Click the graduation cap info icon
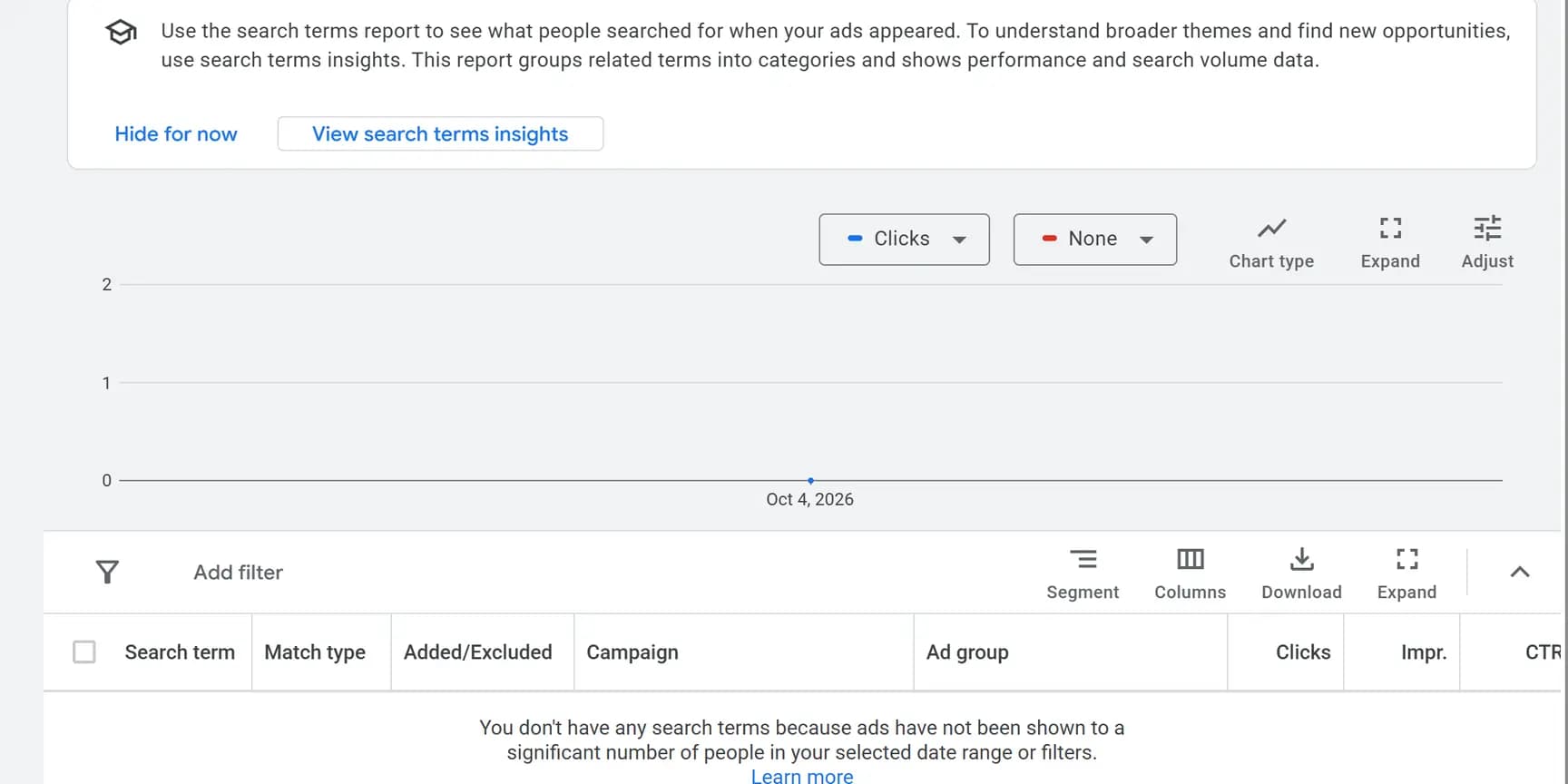1568x784 pixels. point(122,33)
